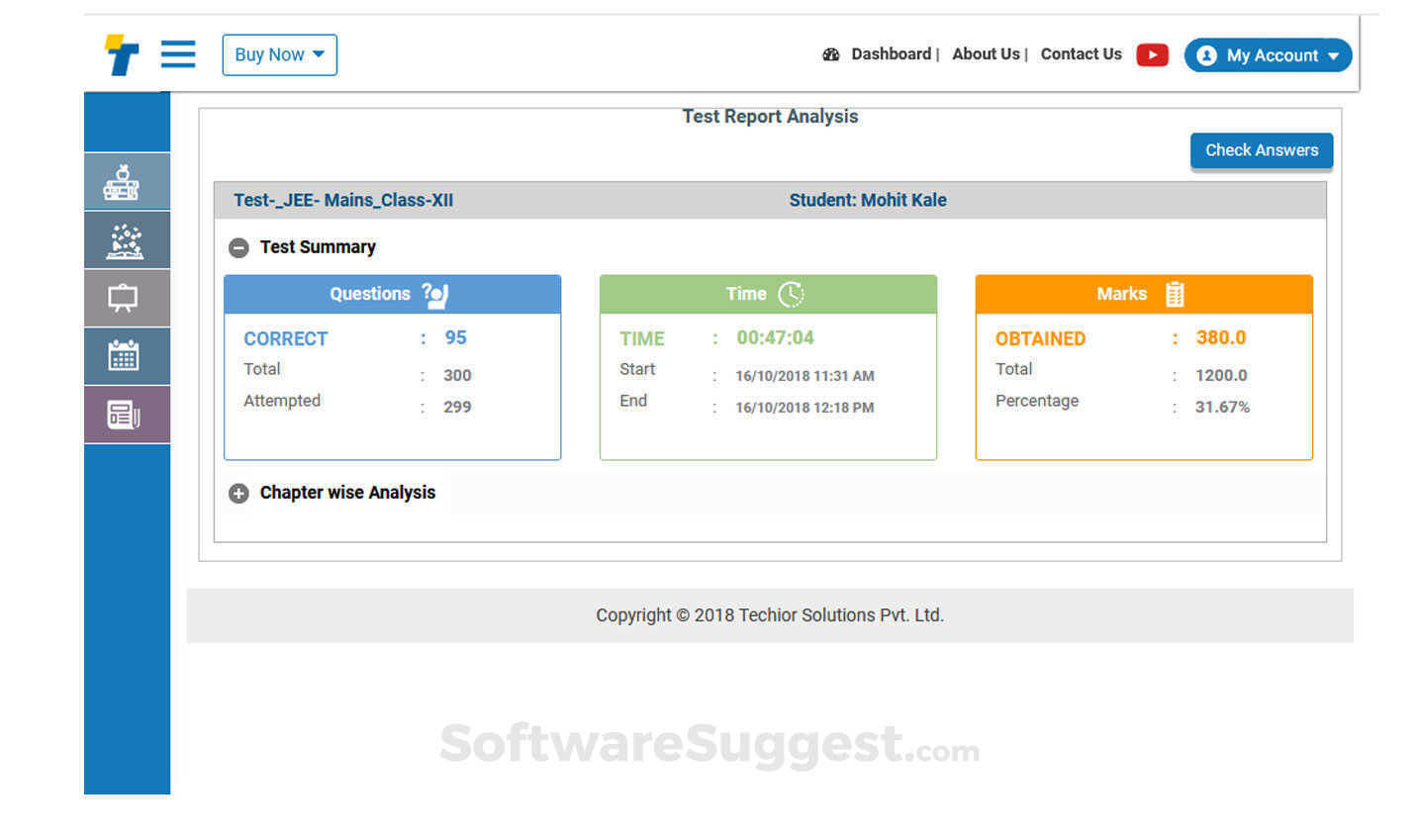
Task: Click the Questions card header
Action: [392, 294]
